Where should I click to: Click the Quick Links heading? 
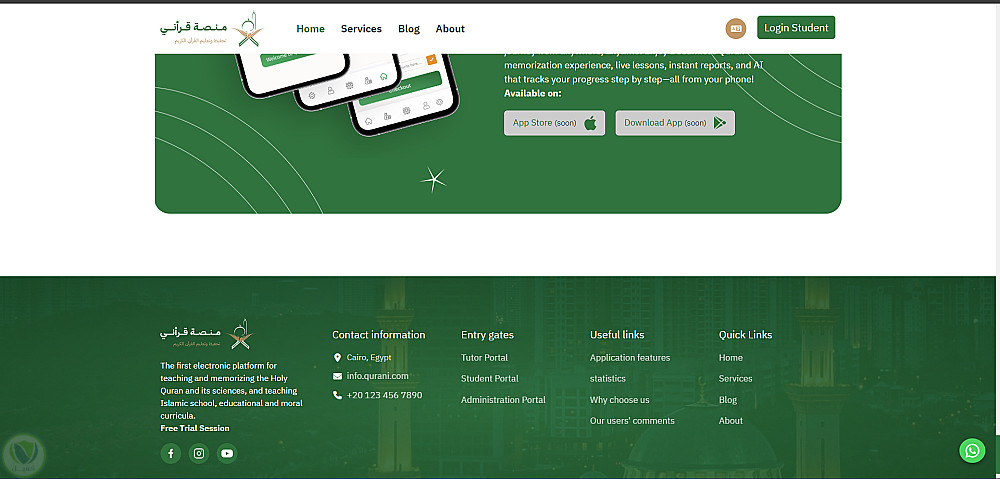click(x=746, y=335)
